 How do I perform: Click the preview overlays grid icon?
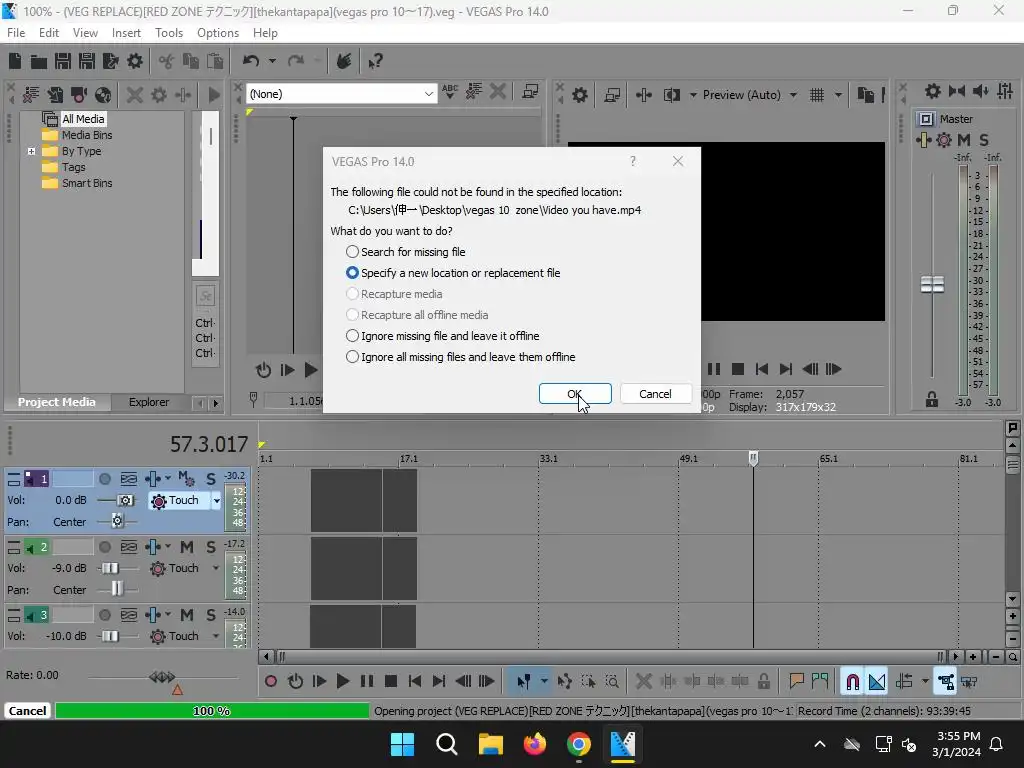point(817,95)
